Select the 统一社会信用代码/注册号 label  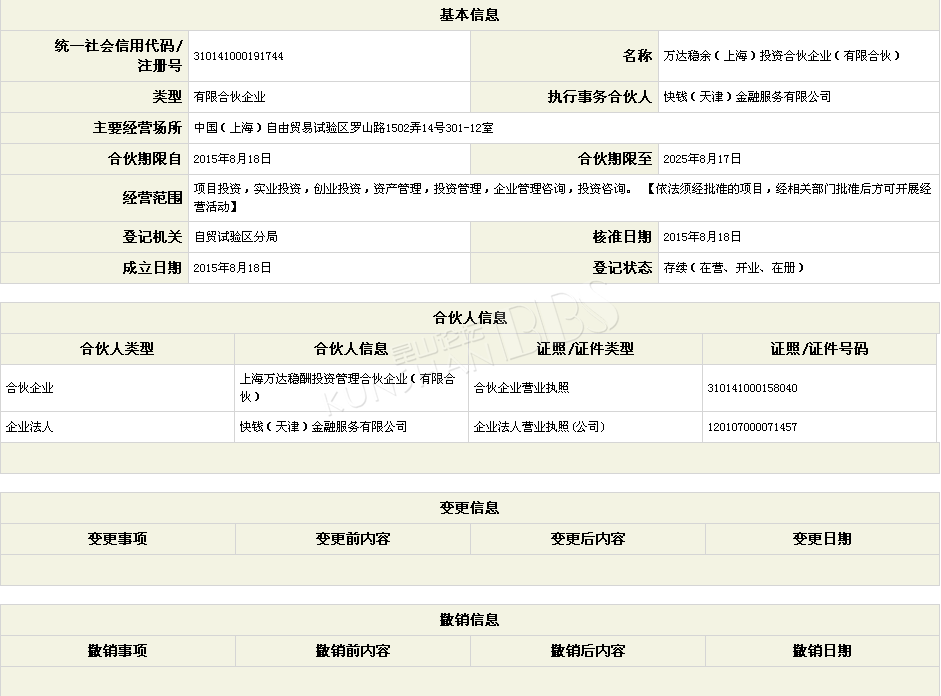(x=118, y=55)
